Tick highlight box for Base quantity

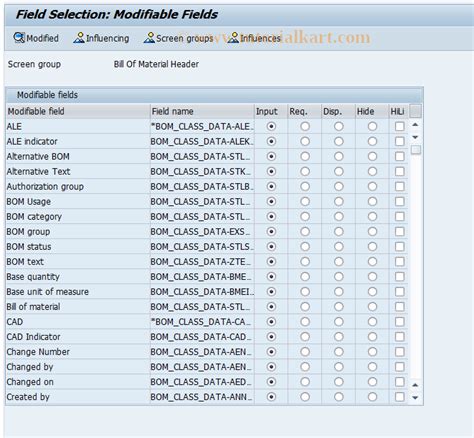pyautogui.click(x=399, y=277)
